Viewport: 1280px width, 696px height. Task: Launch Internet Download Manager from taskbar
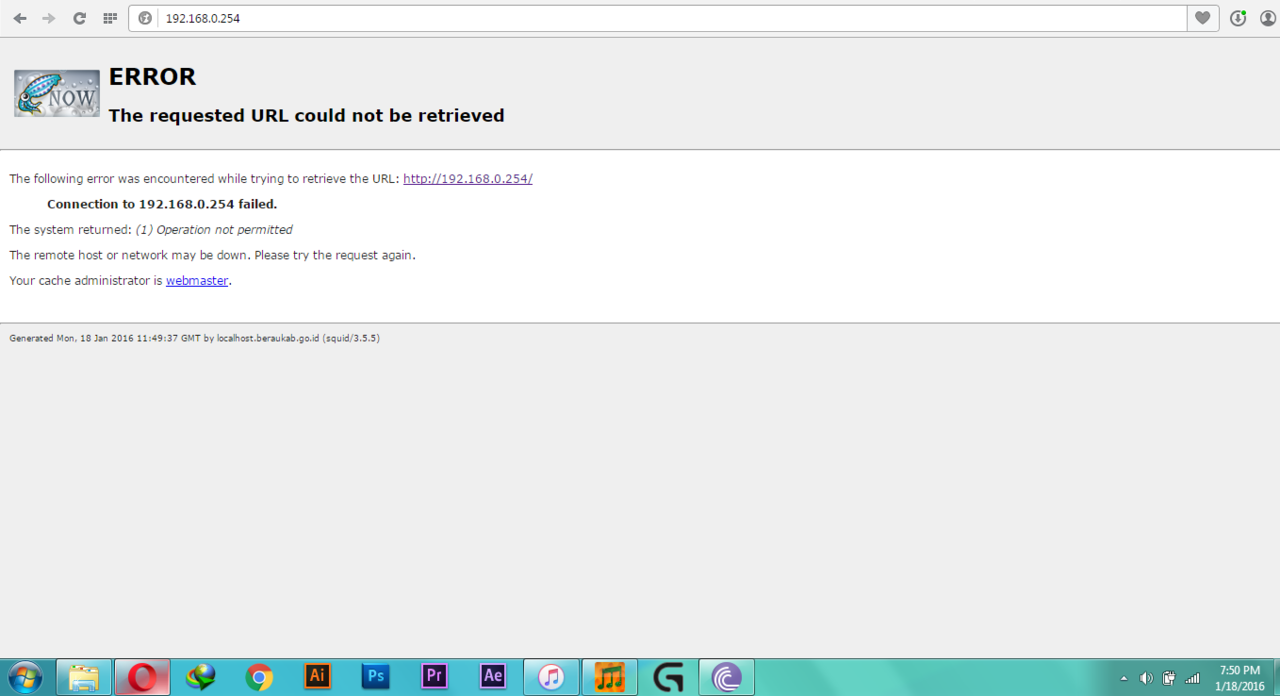coord(201,677)
